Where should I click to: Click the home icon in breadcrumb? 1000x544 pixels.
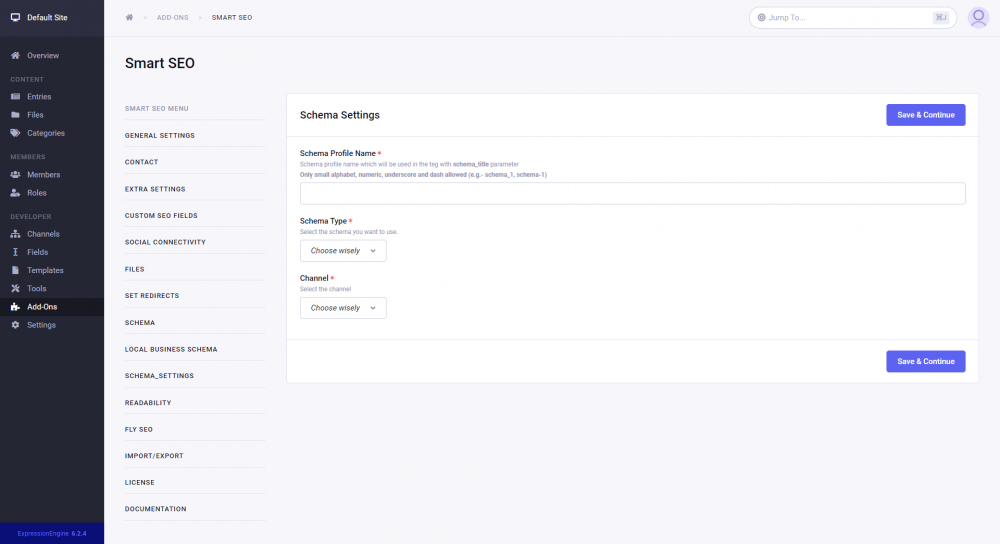129,18
